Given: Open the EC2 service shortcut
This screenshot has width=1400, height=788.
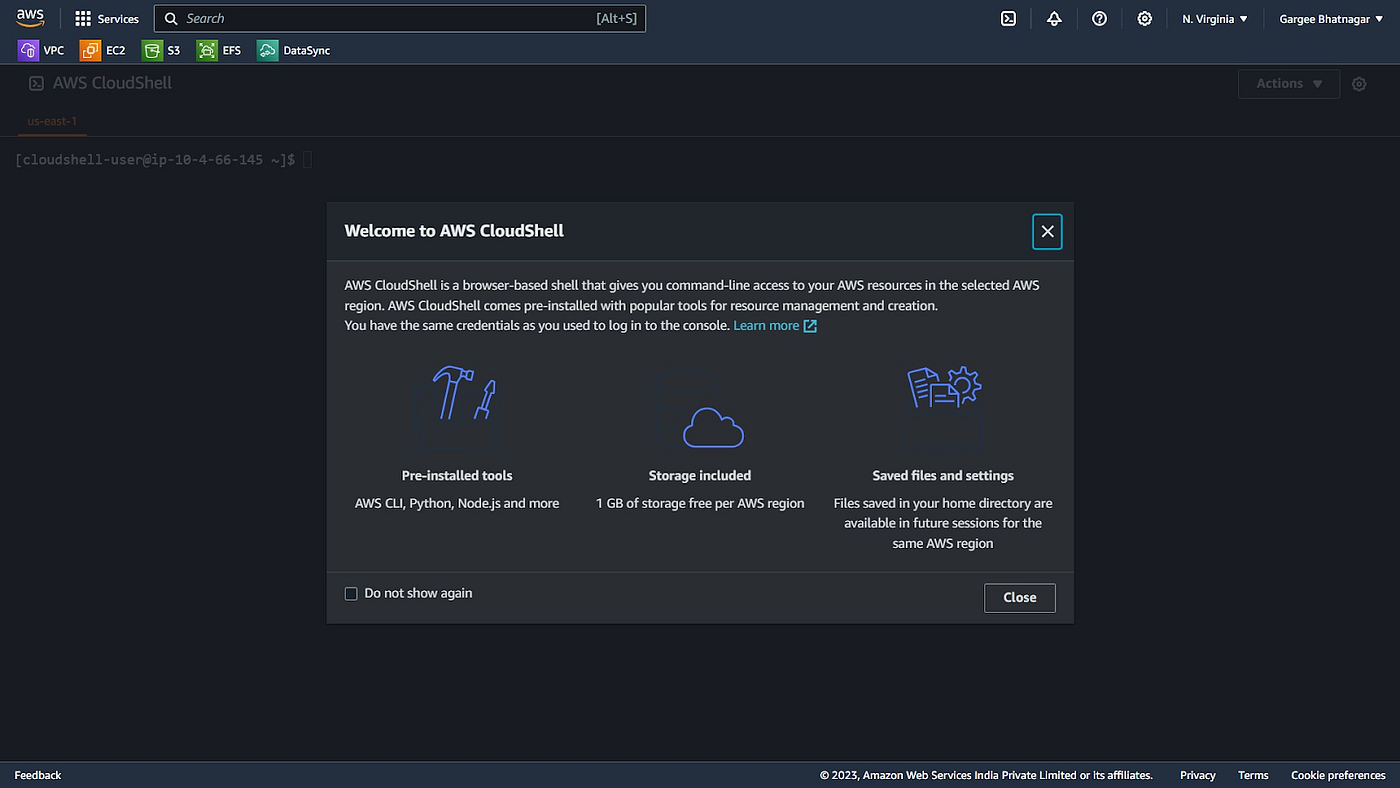Looking at the screenshot, I should (x=102, y=50).
